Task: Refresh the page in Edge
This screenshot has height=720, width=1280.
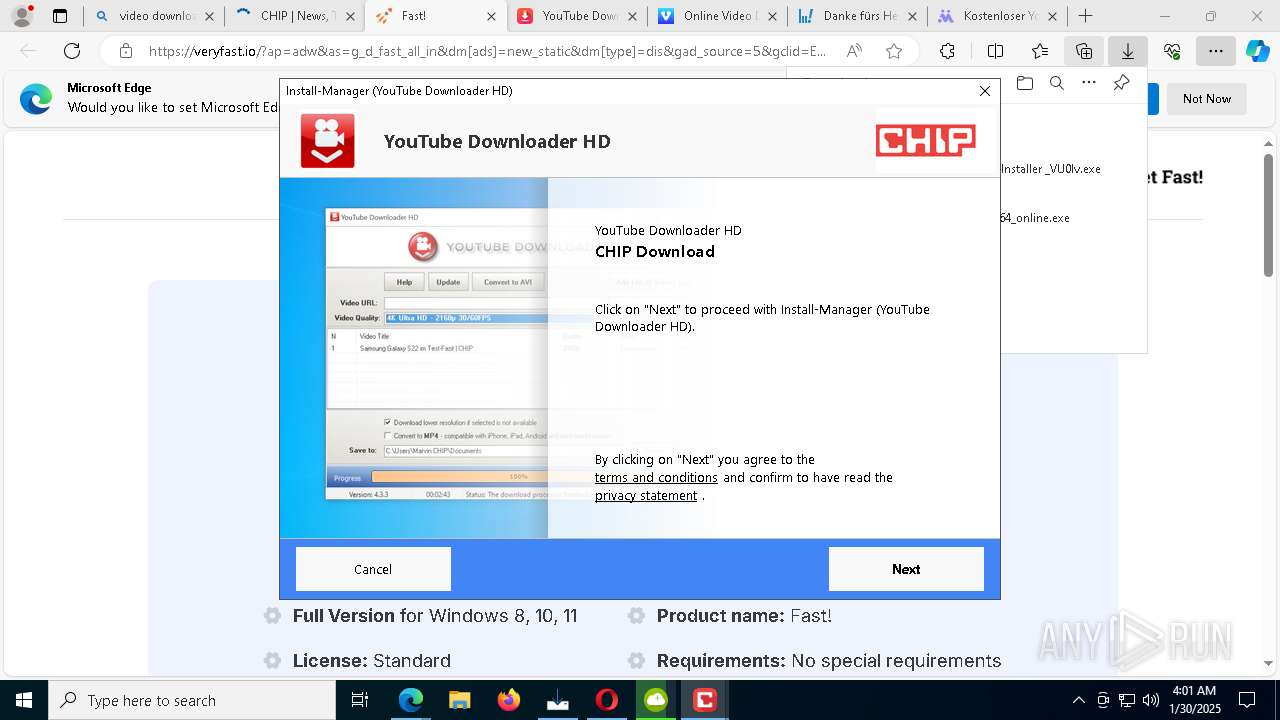Action: (72, 51)
